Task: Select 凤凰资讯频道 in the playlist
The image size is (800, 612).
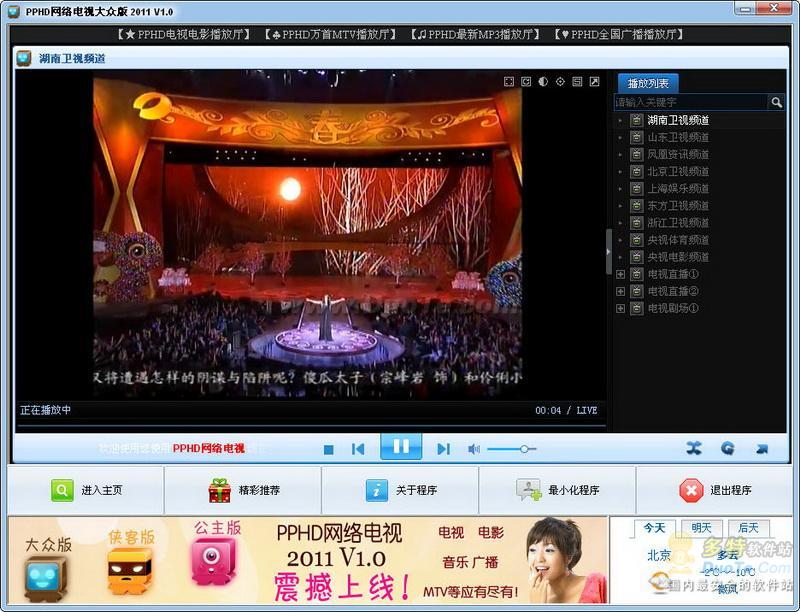Action: click(678, 155)
